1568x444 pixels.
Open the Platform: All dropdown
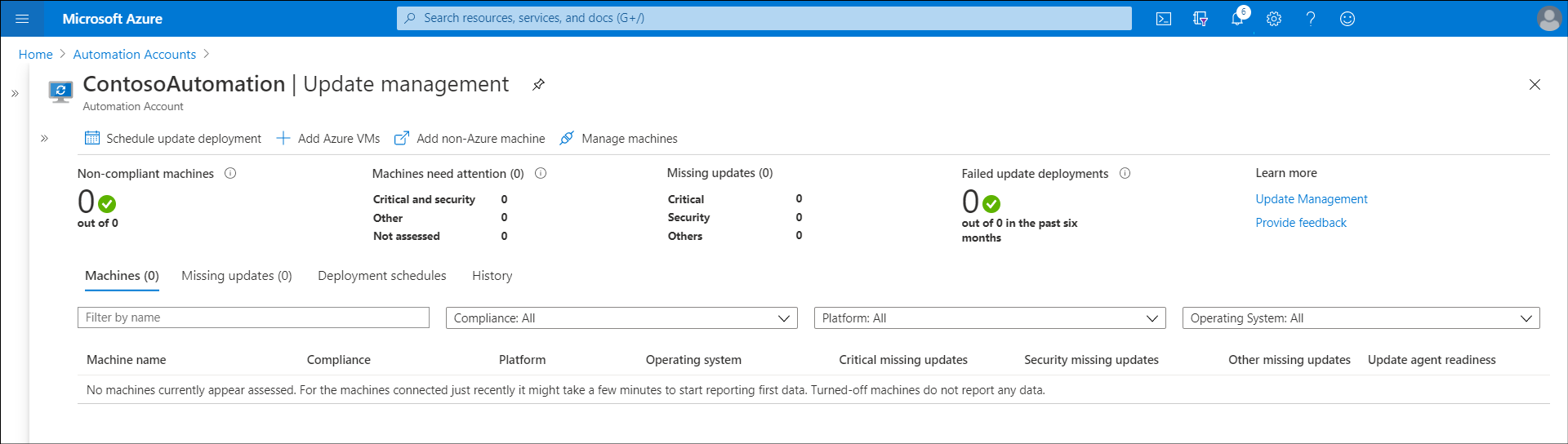pyautogui.click(x=990, y=318)
